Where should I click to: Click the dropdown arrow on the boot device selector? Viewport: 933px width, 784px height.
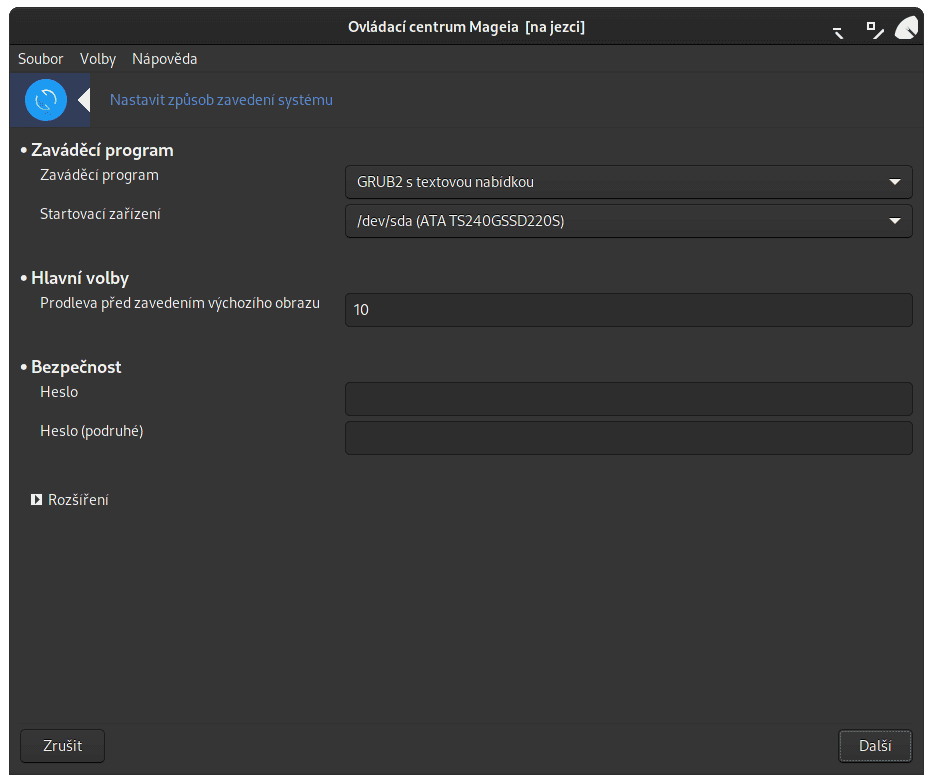pyautogui.click(x=894, y=221)
